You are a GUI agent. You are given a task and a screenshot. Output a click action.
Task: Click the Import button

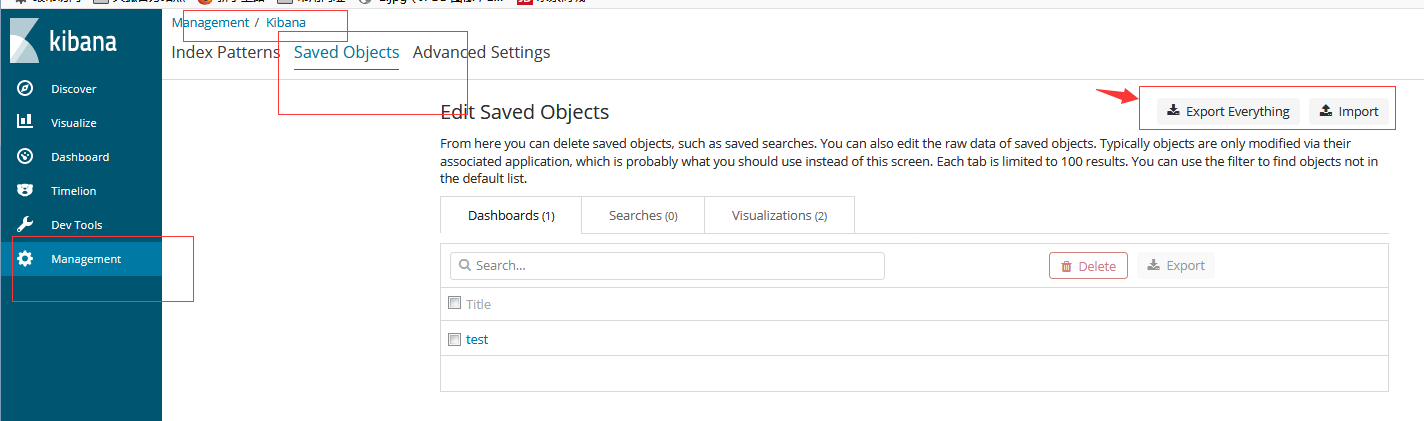coord(1349,111)
